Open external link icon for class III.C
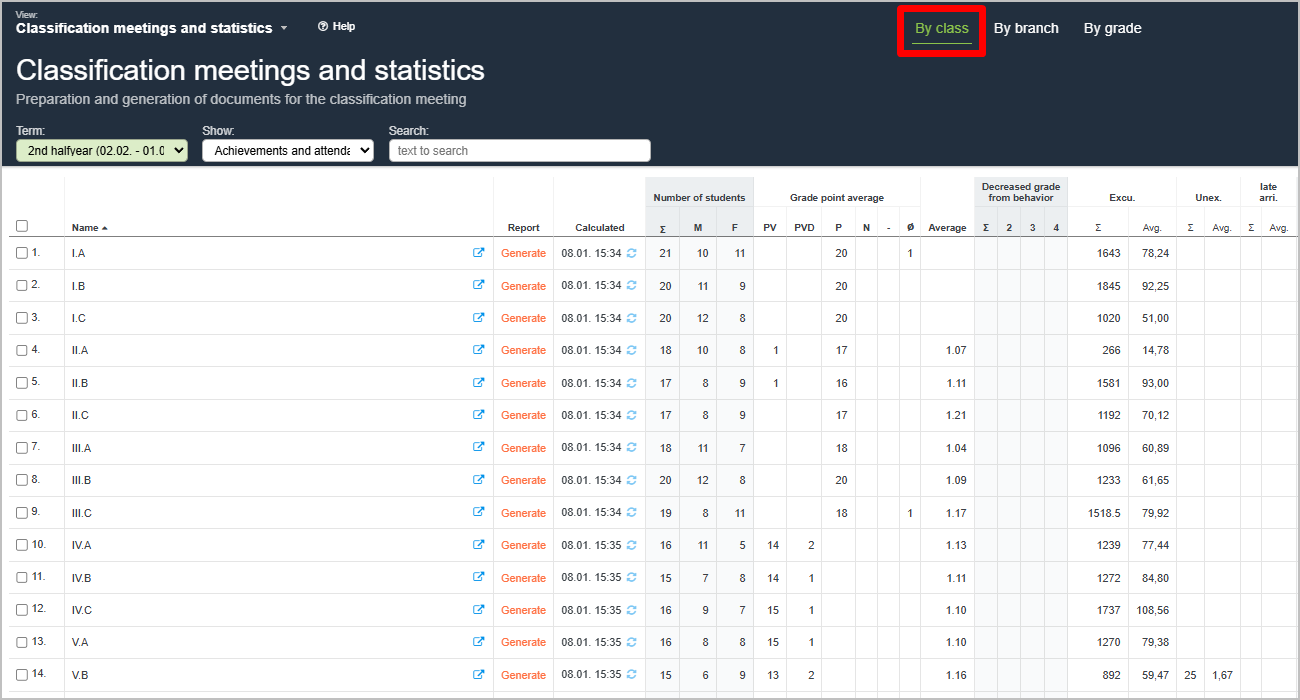The width and height of the screenshot is (1300, 700). (x=479, y=512)
